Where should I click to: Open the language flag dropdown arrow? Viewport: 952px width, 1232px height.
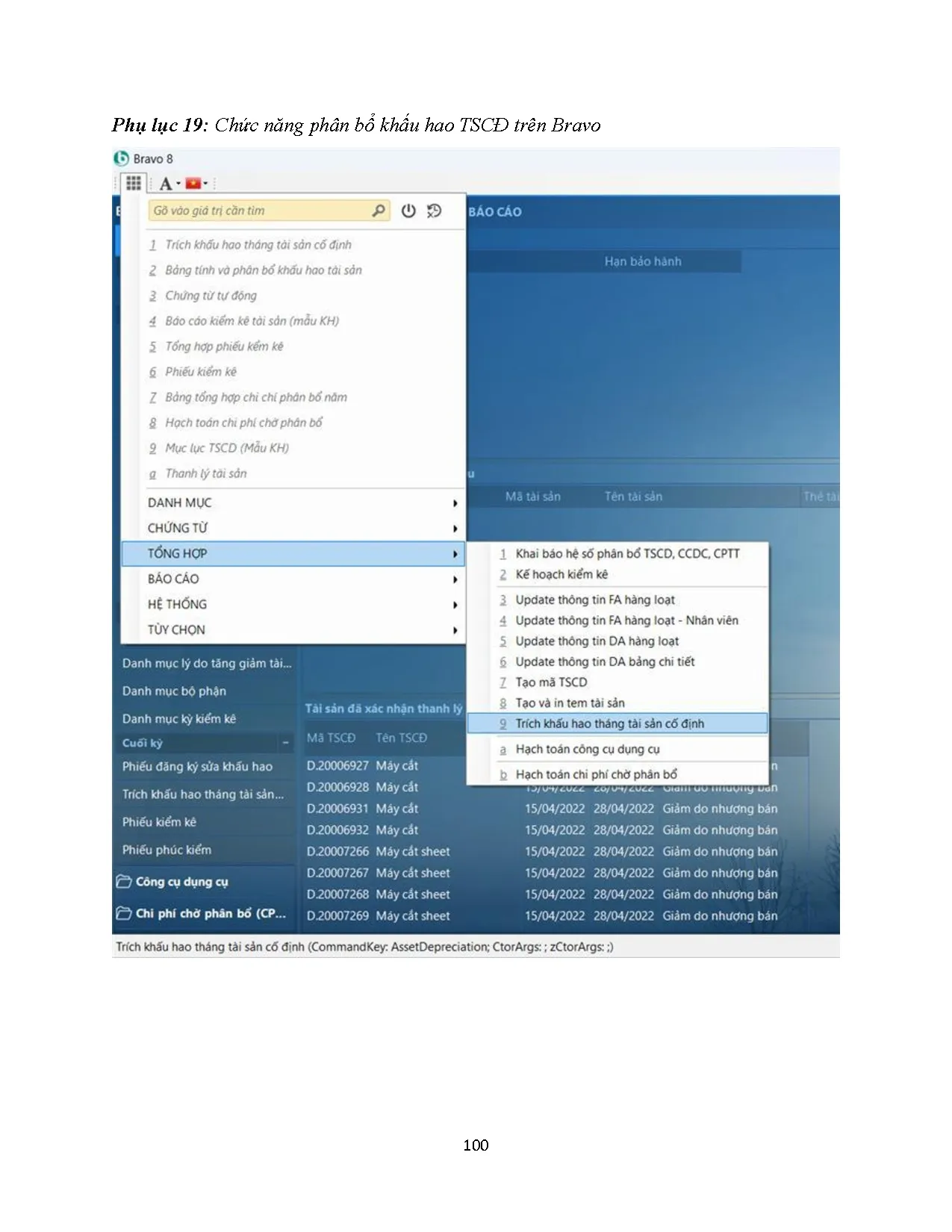206,184
